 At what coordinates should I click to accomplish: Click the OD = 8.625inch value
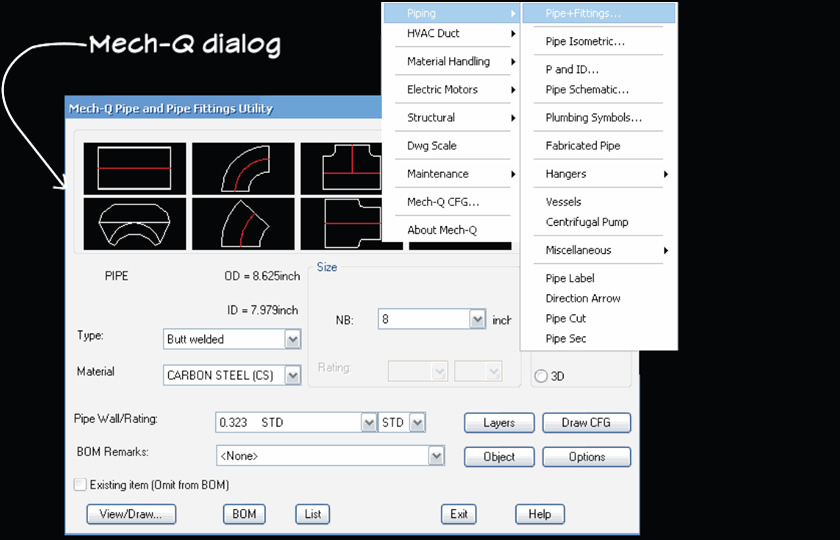(x=262, y=276)
